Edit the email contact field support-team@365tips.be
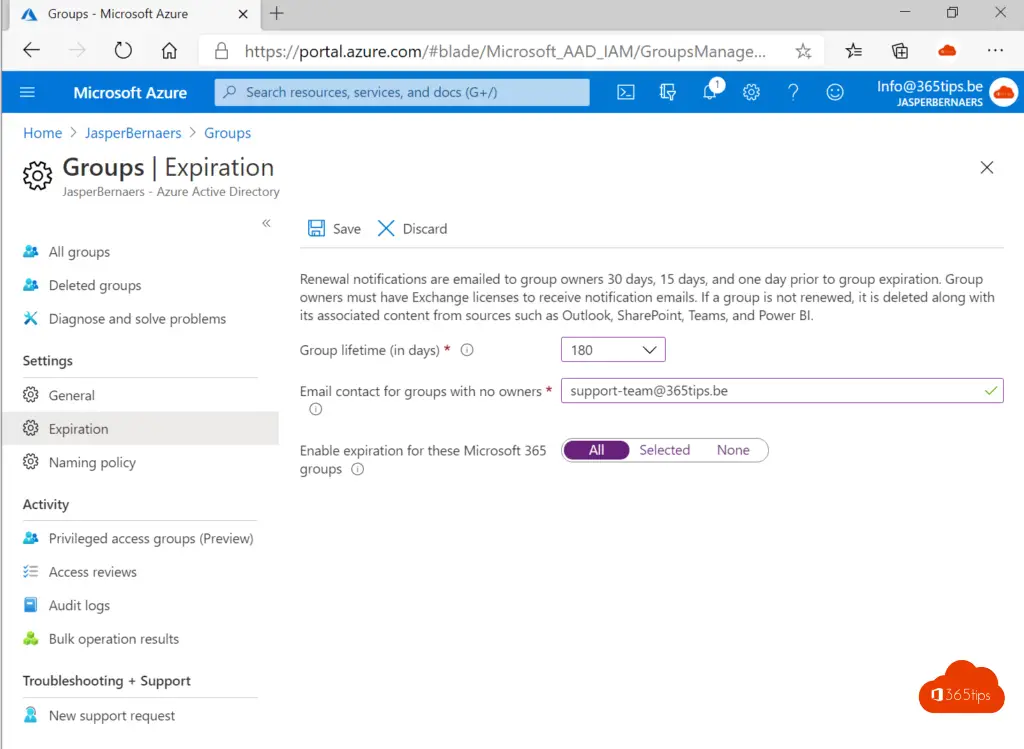This screenshot has width=1024, height=749. 782,390
